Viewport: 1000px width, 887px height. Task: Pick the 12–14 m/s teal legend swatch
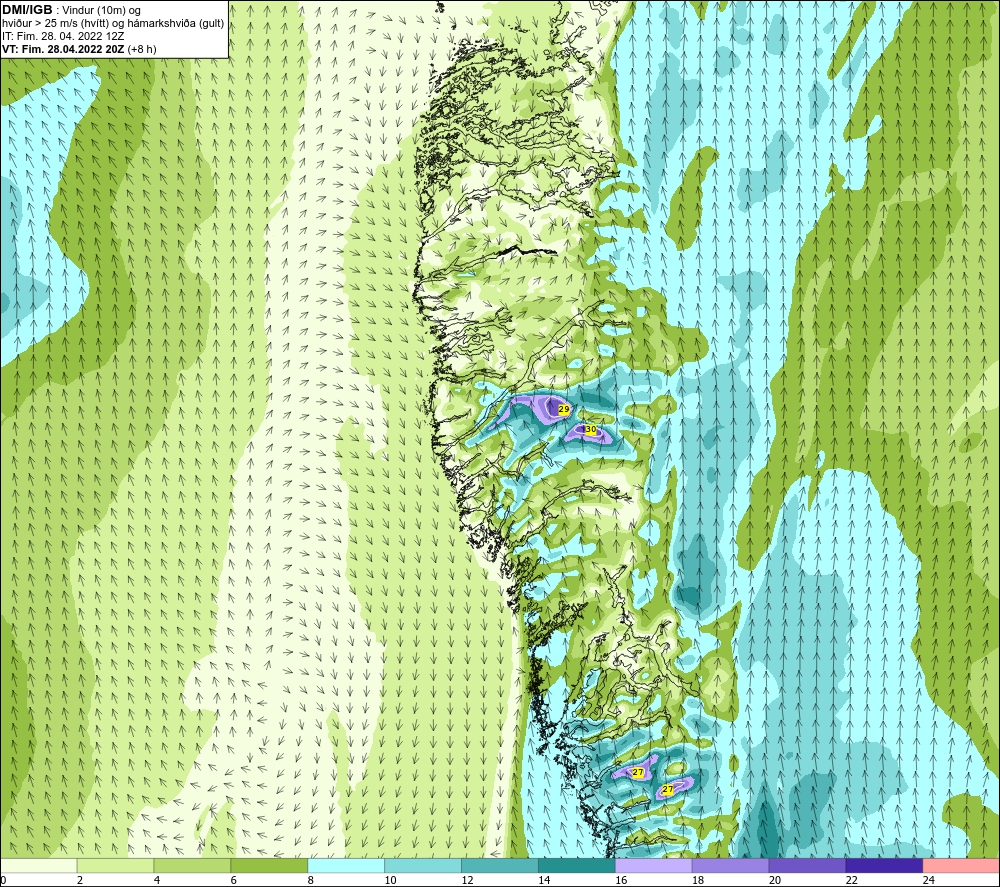click(500, 865)
